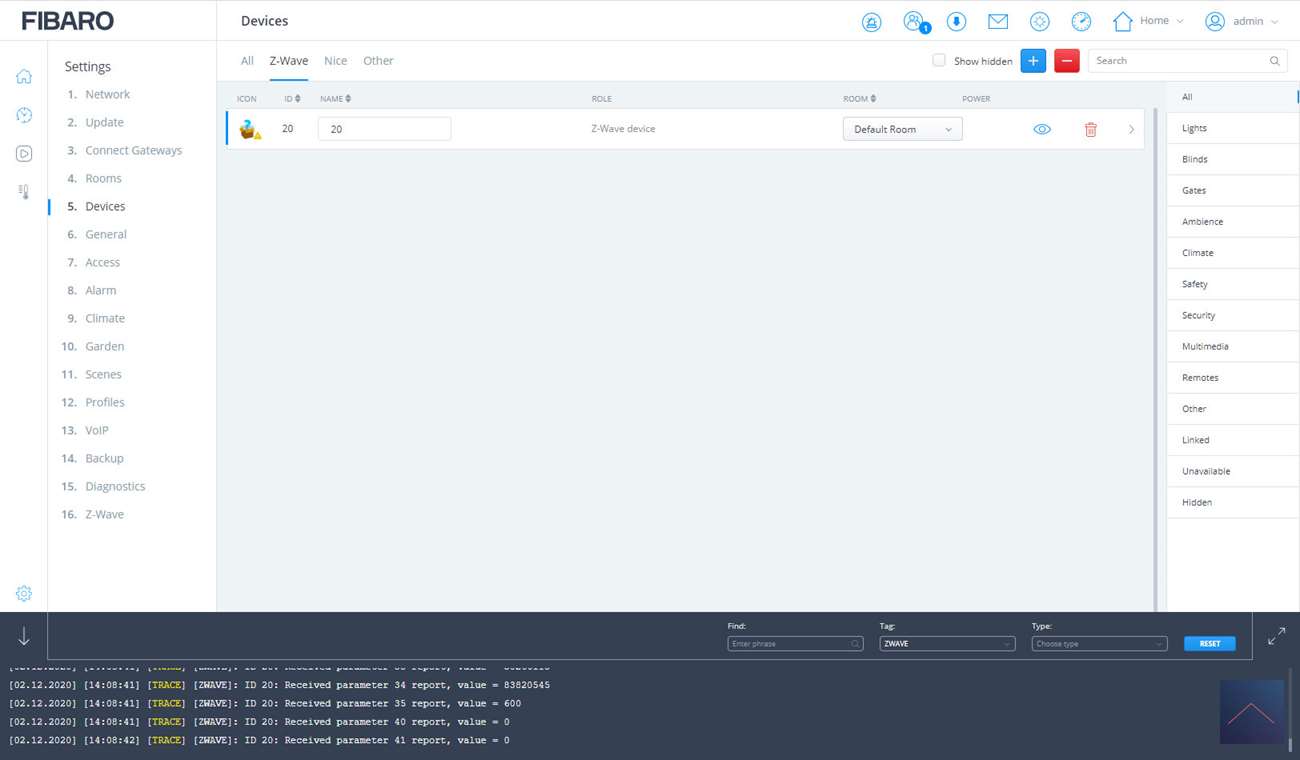
Task: Open the envelope messages icon
Action: pyautogui.click(x=997, y=21)
